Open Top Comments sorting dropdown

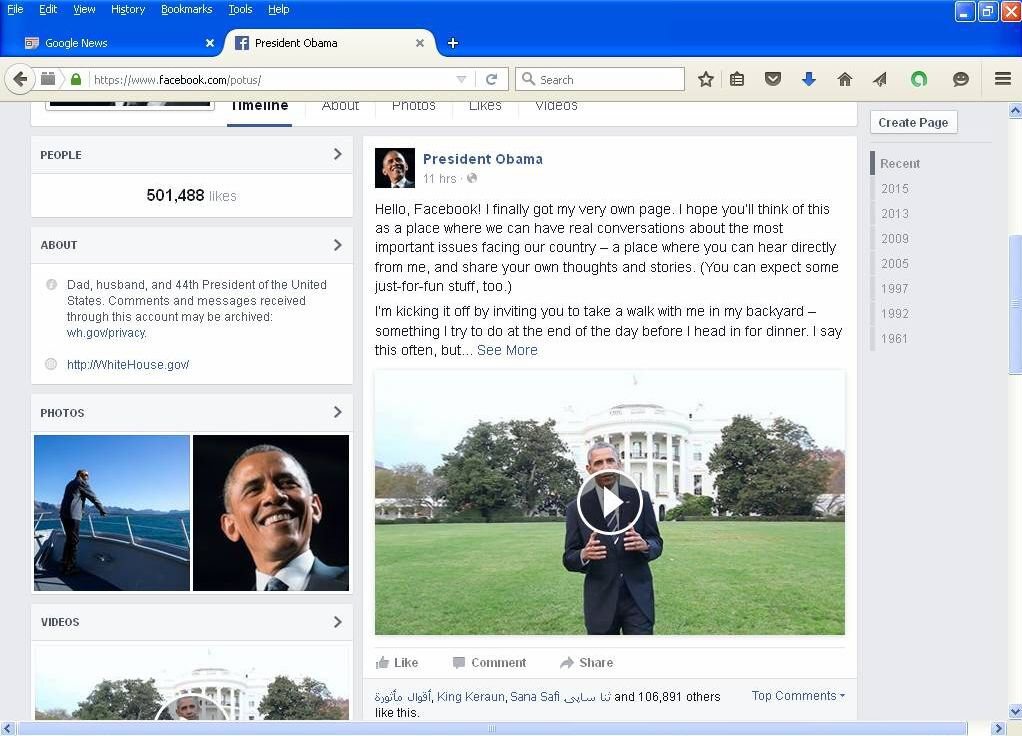798,696
